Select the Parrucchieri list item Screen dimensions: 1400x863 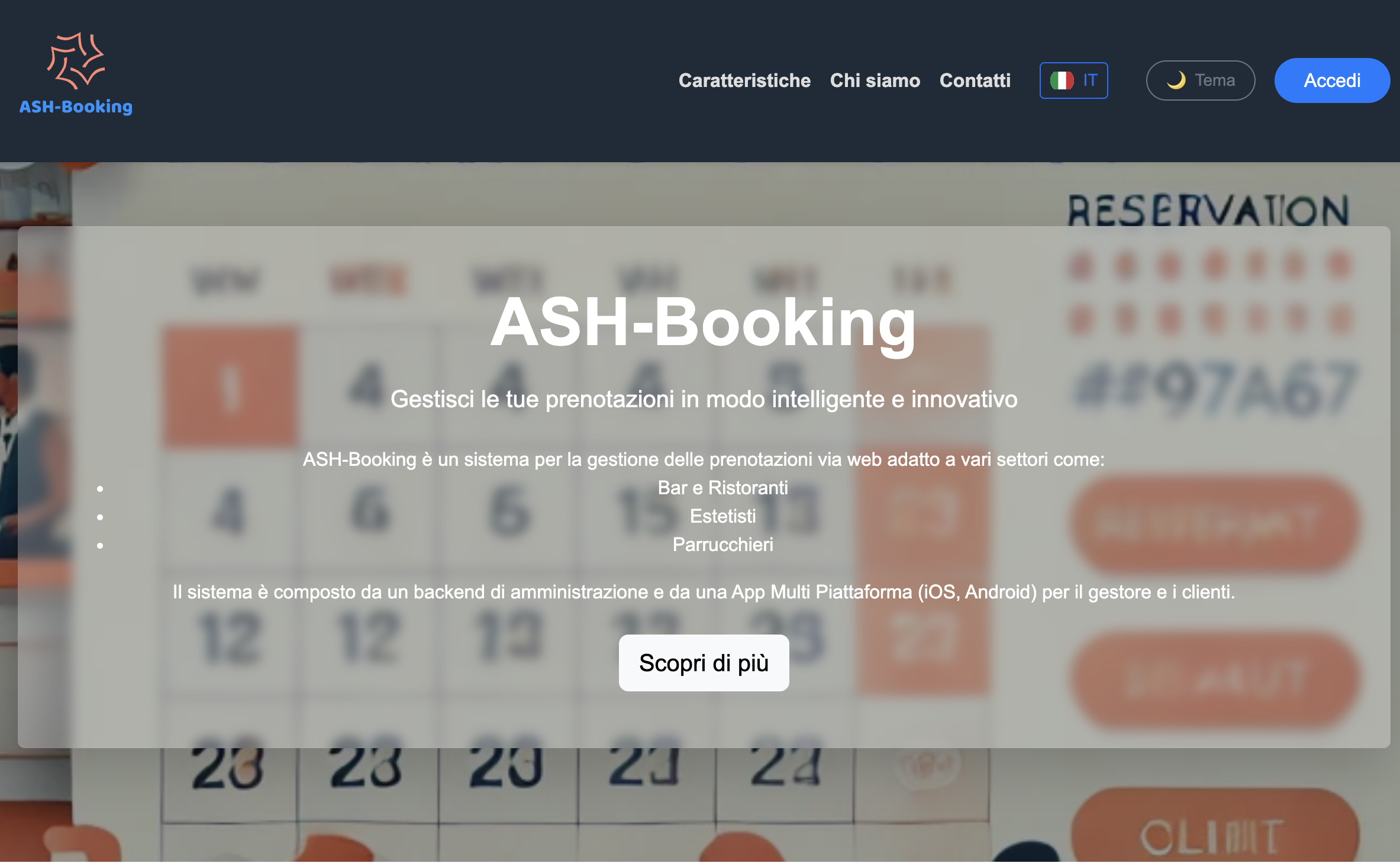pos(722,545)
